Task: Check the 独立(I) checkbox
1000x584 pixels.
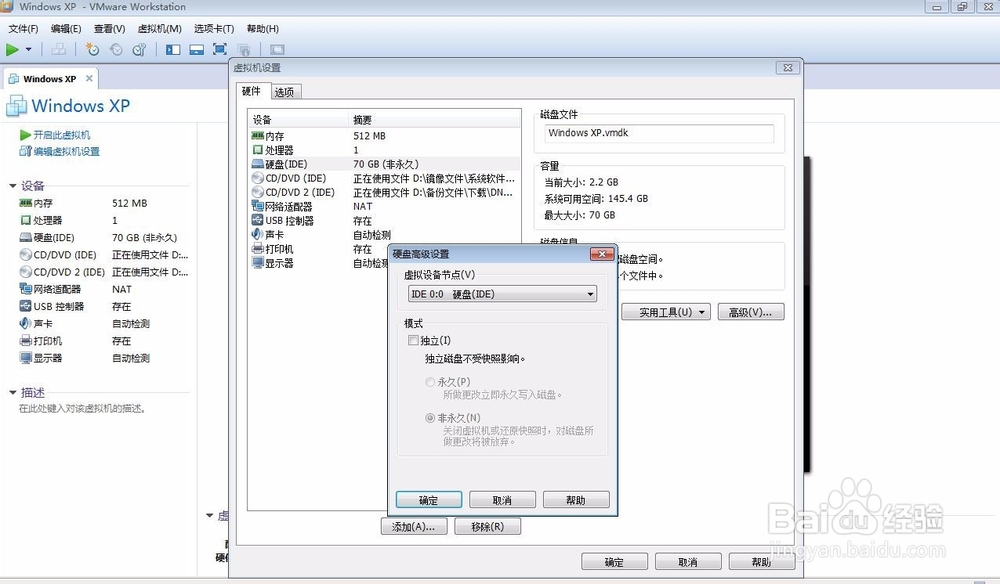Action: pos(413,340)
